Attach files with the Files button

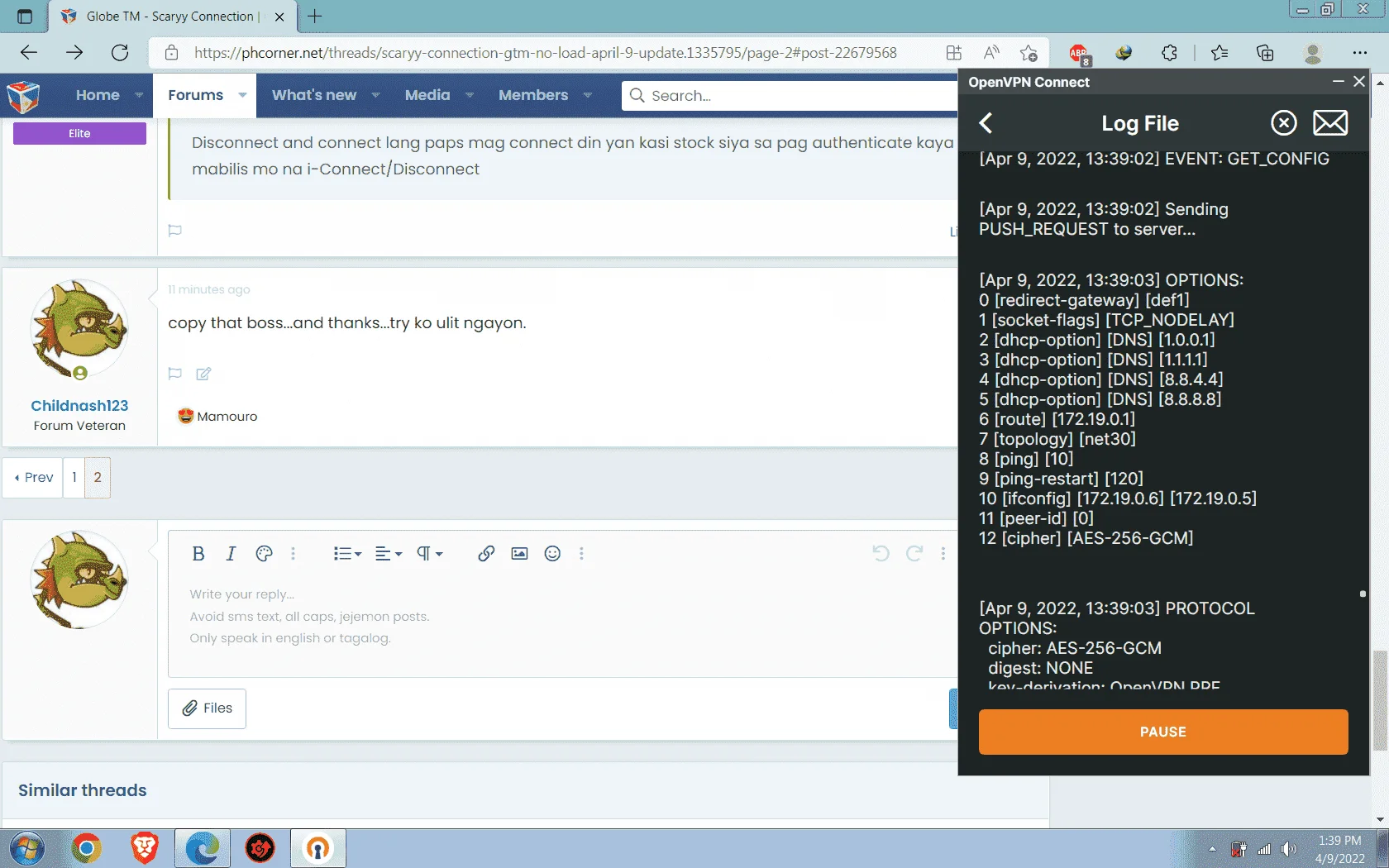207,708
